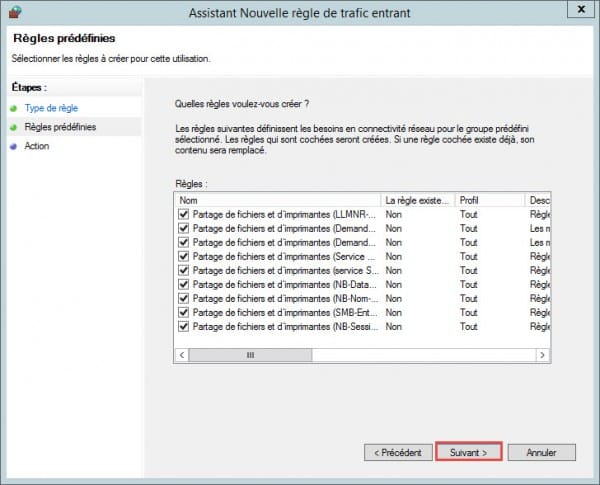Click the green bullet beside Règles prédéfinies
Screen dimensions: 600x485
click(13, 127)
